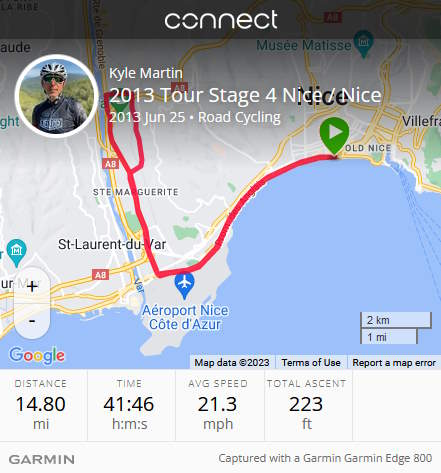This screenshot has width=441, height=473.
Task: Zoom in with the map plus button
Action: [x=32, y=286]
